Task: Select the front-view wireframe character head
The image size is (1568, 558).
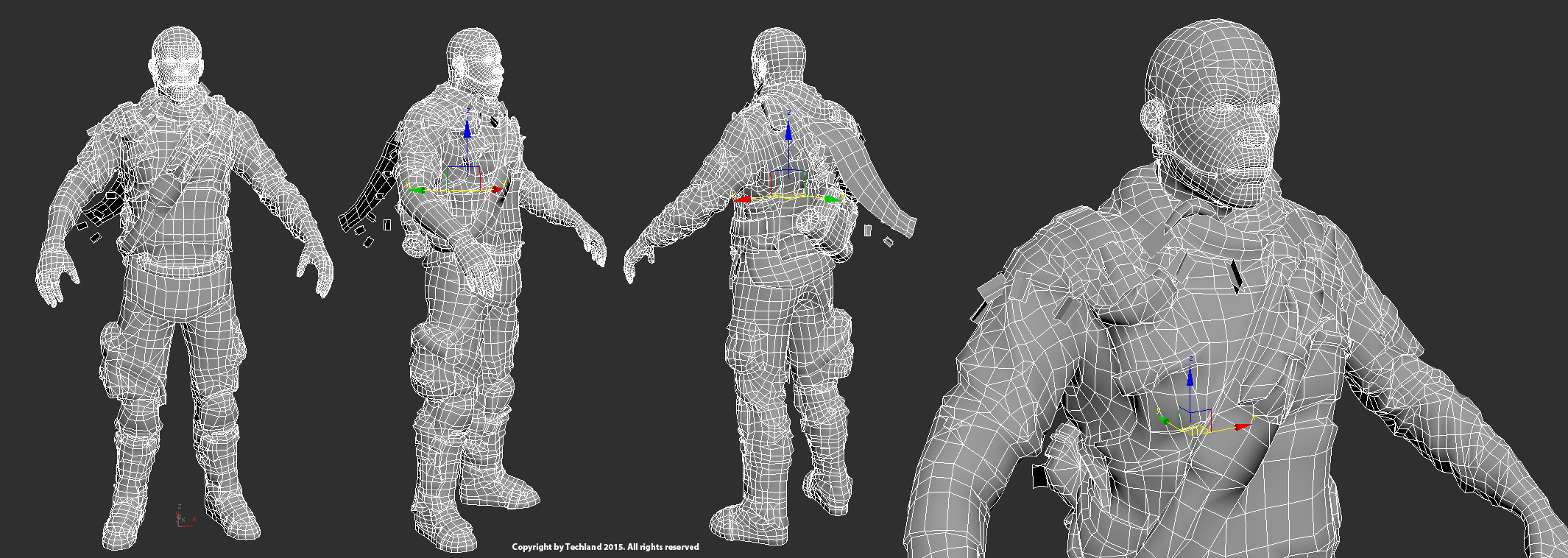Action: click(x=177, y=63)
